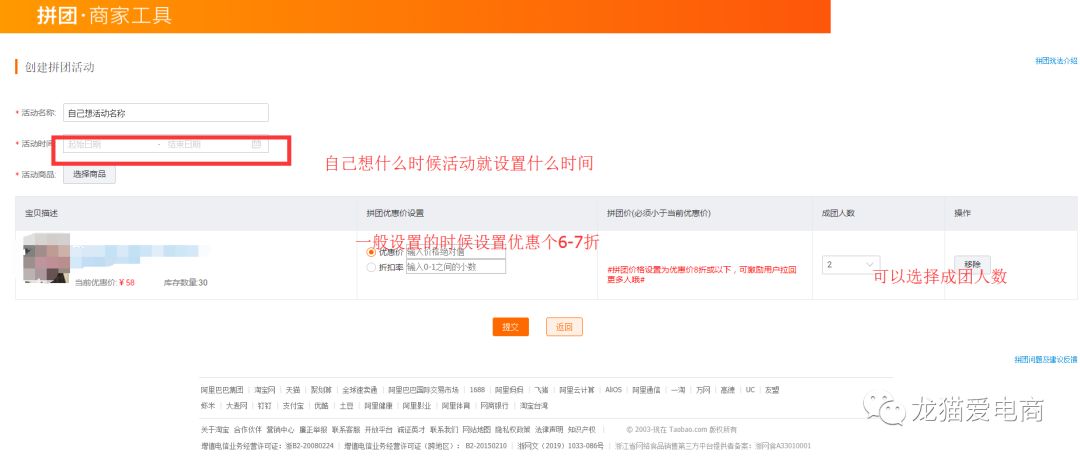Open the 阿里妈妈 footer link
The height and width of the screenshot is (457, 1080).
tap(509, 389)
